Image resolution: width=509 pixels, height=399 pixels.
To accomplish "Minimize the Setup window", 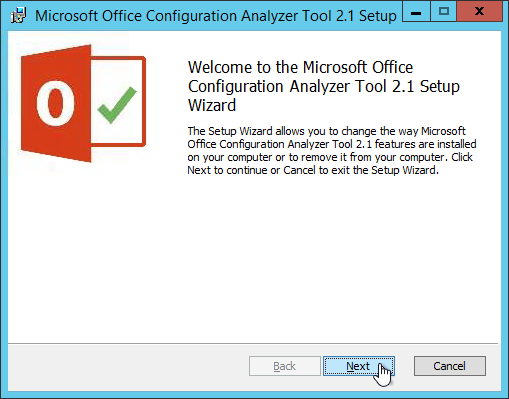I will tap(416, 12).
